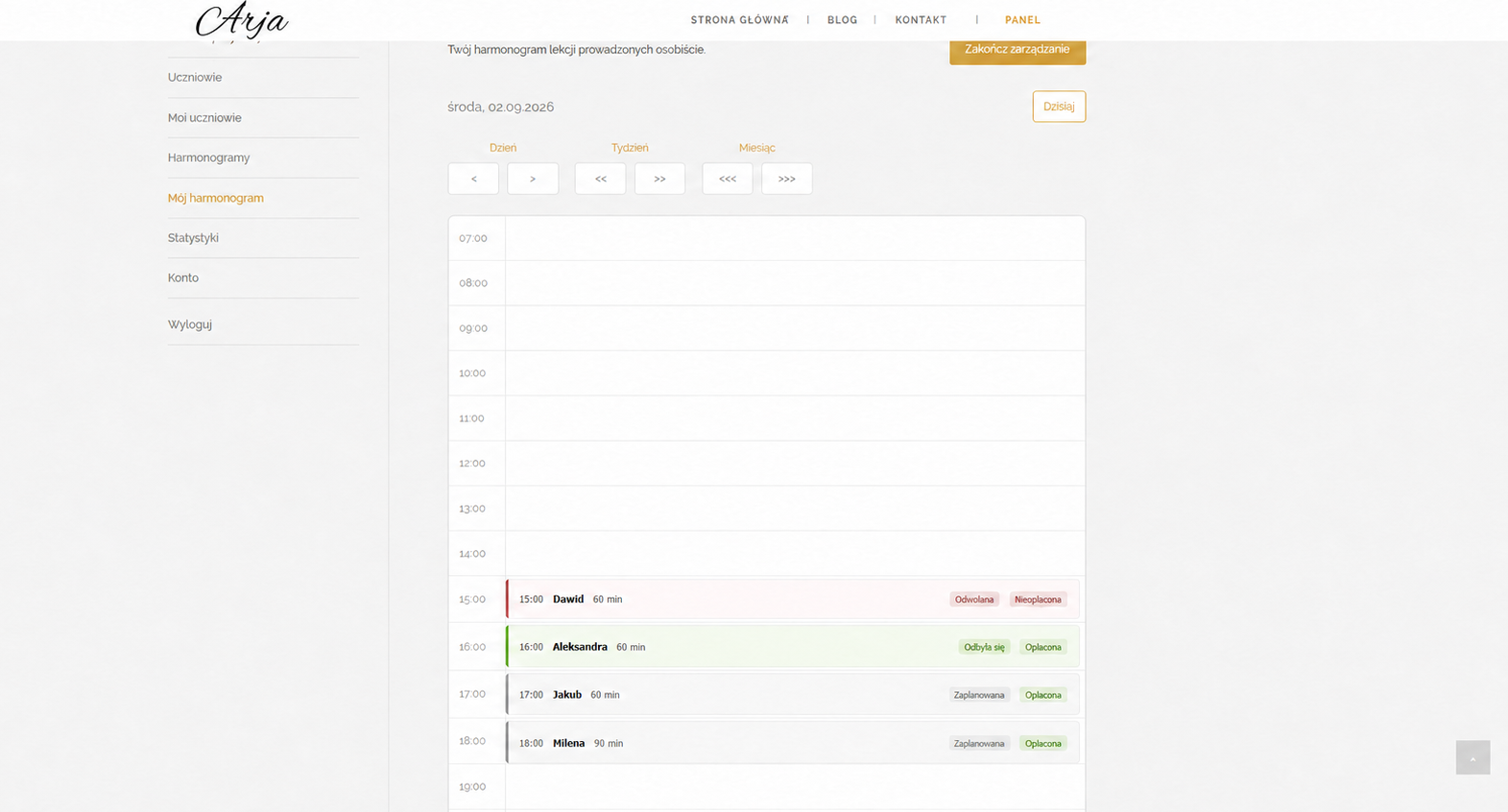This screenshot has height=812, width=1508.
Task: Jump forward one week with >> button
Action: [659, 179]
